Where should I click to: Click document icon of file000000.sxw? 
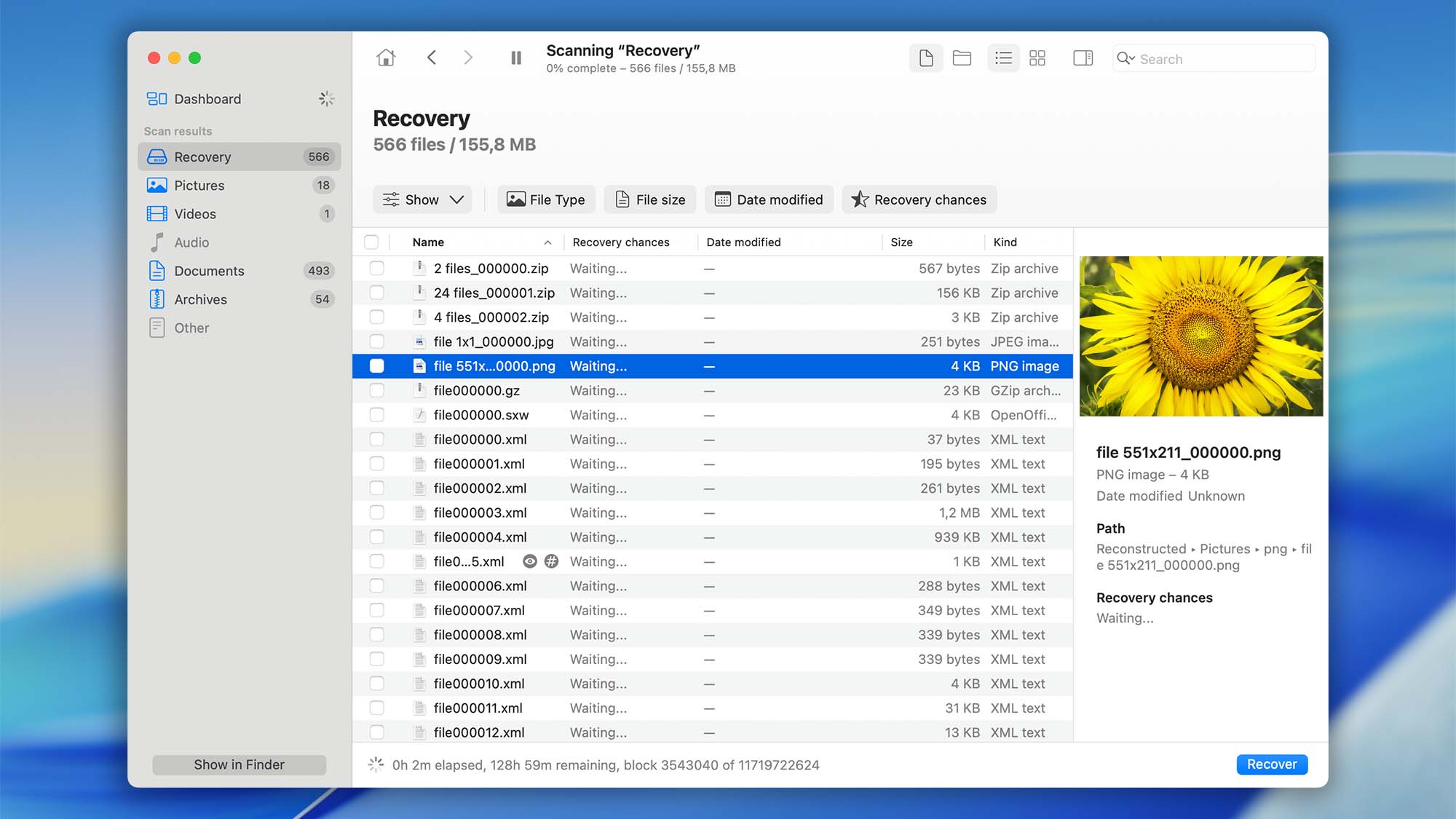(419, 415)
